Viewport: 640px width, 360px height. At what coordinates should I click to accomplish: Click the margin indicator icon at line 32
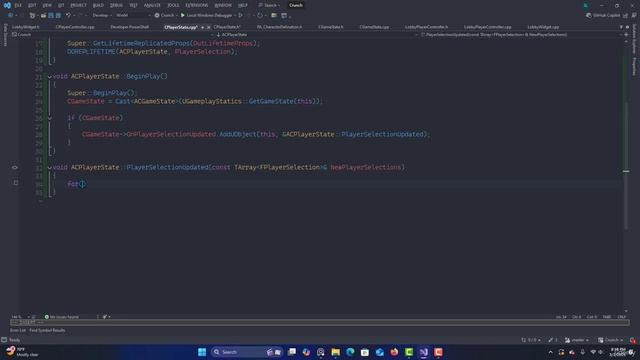pos(15,167)
